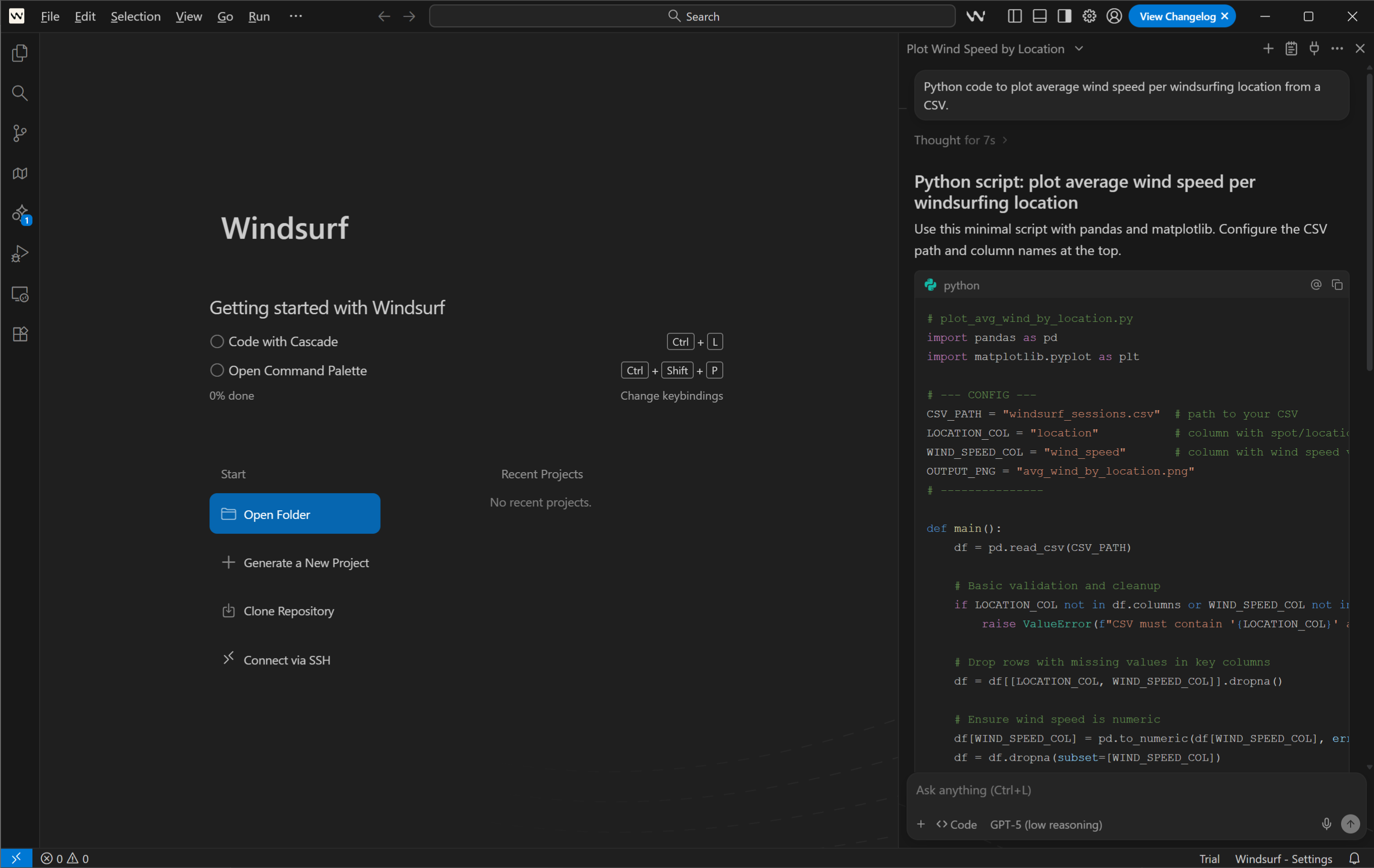This screenshot has width=1374, height=868.
Task: Open the Codemaps icon in activity bar
Action: 20,174
